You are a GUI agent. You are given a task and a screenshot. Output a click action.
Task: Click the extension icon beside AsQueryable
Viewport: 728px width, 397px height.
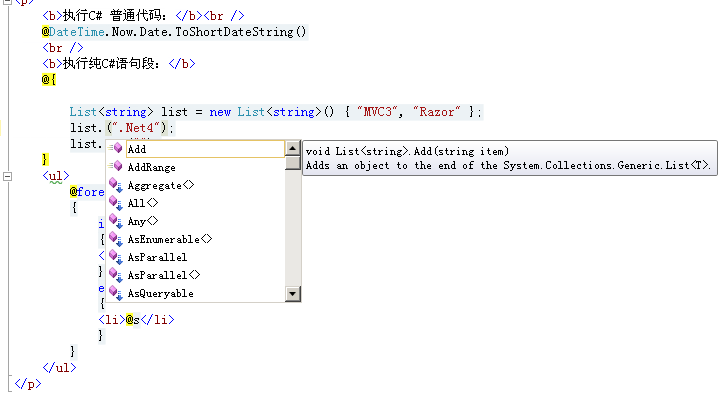(116, 293)
